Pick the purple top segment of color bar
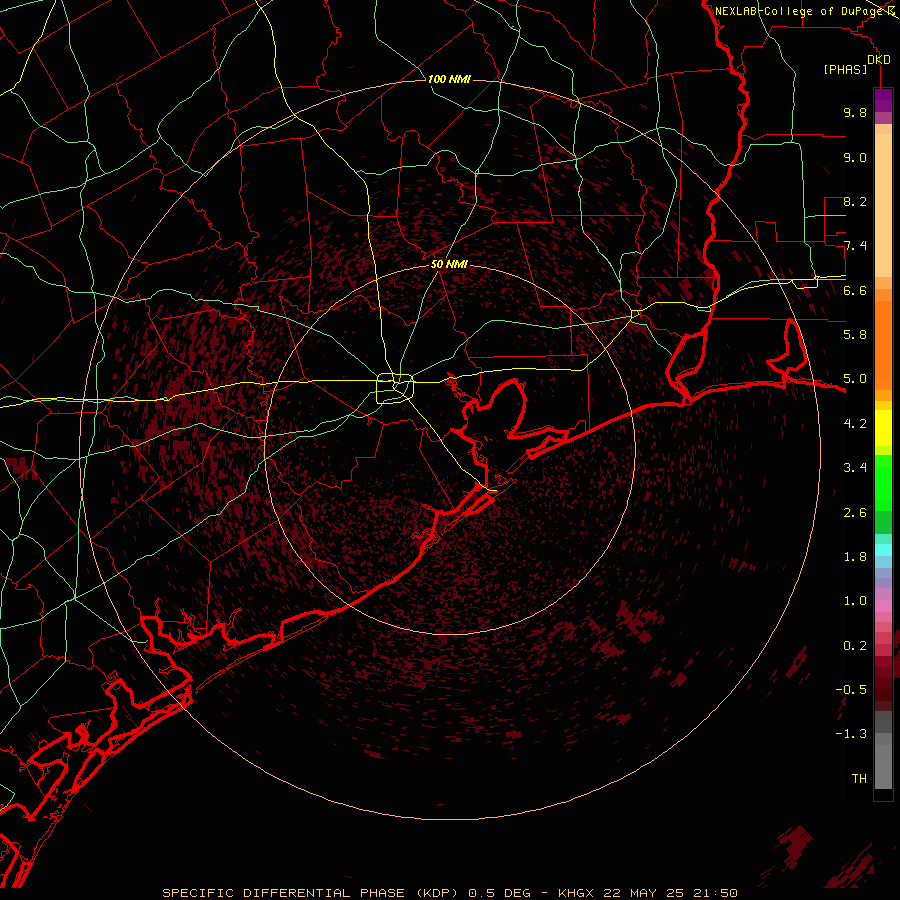Image resolution: width=900 pixels, height=900 pixels. pos(883,100)
